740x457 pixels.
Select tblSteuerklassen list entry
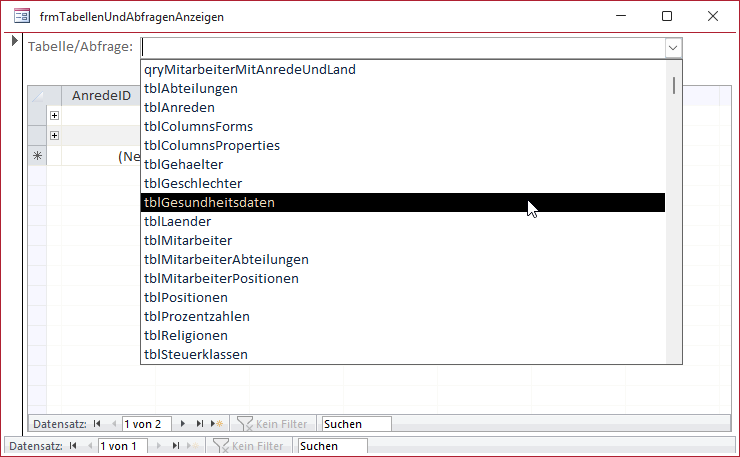click(196, 354)
